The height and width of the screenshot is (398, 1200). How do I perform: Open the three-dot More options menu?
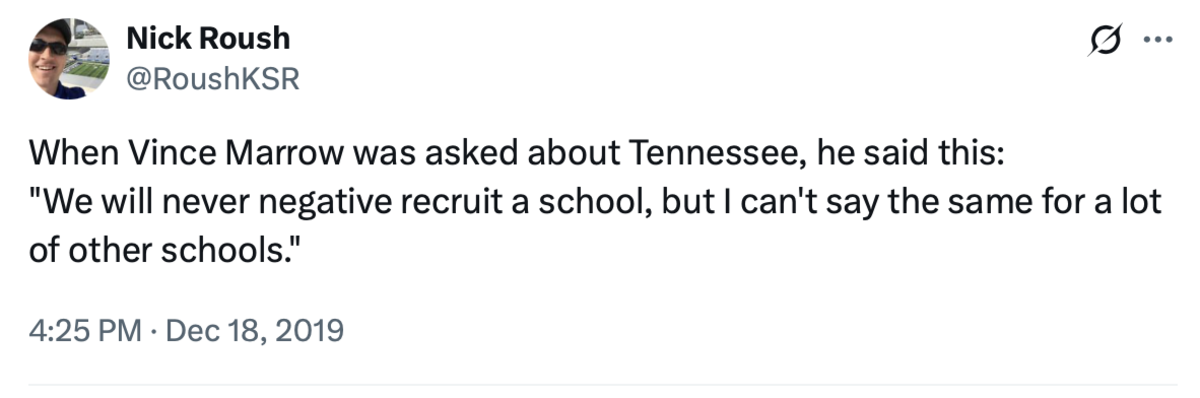[x=1157, y=42]
